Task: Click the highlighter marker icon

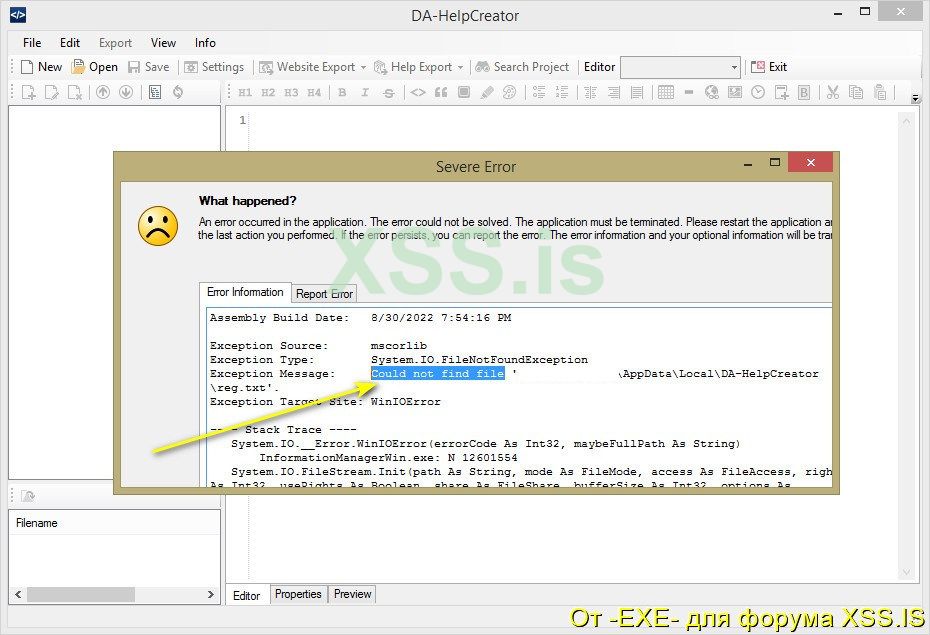Action: pos(487,92)
